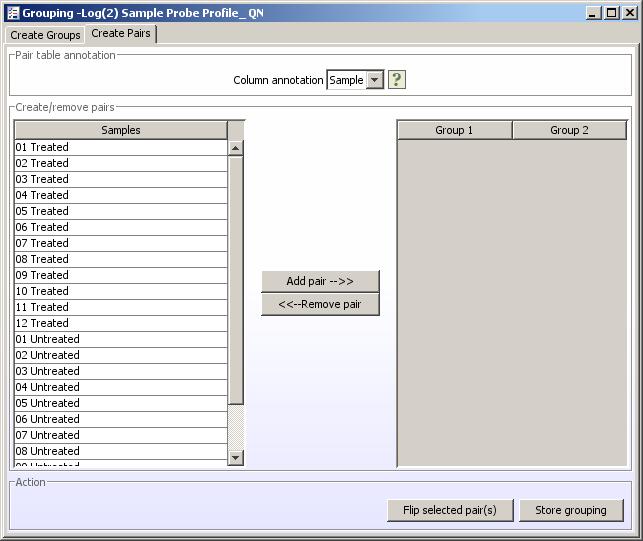
Task: Select the 04 Treated sample row
Action: point(121,195)
